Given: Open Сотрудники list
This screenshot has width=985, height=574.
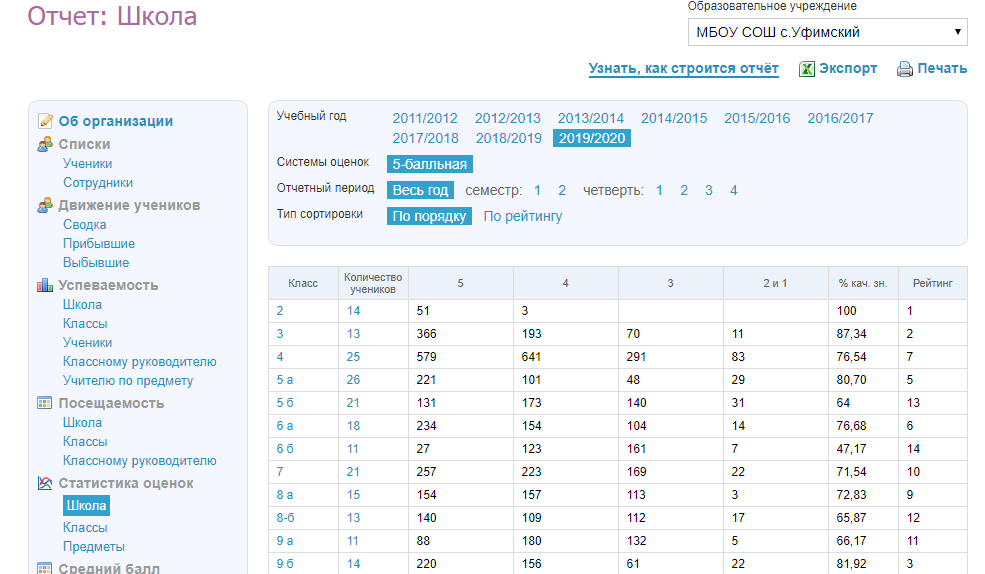Looking at the screenshot, I should point(97,183).
